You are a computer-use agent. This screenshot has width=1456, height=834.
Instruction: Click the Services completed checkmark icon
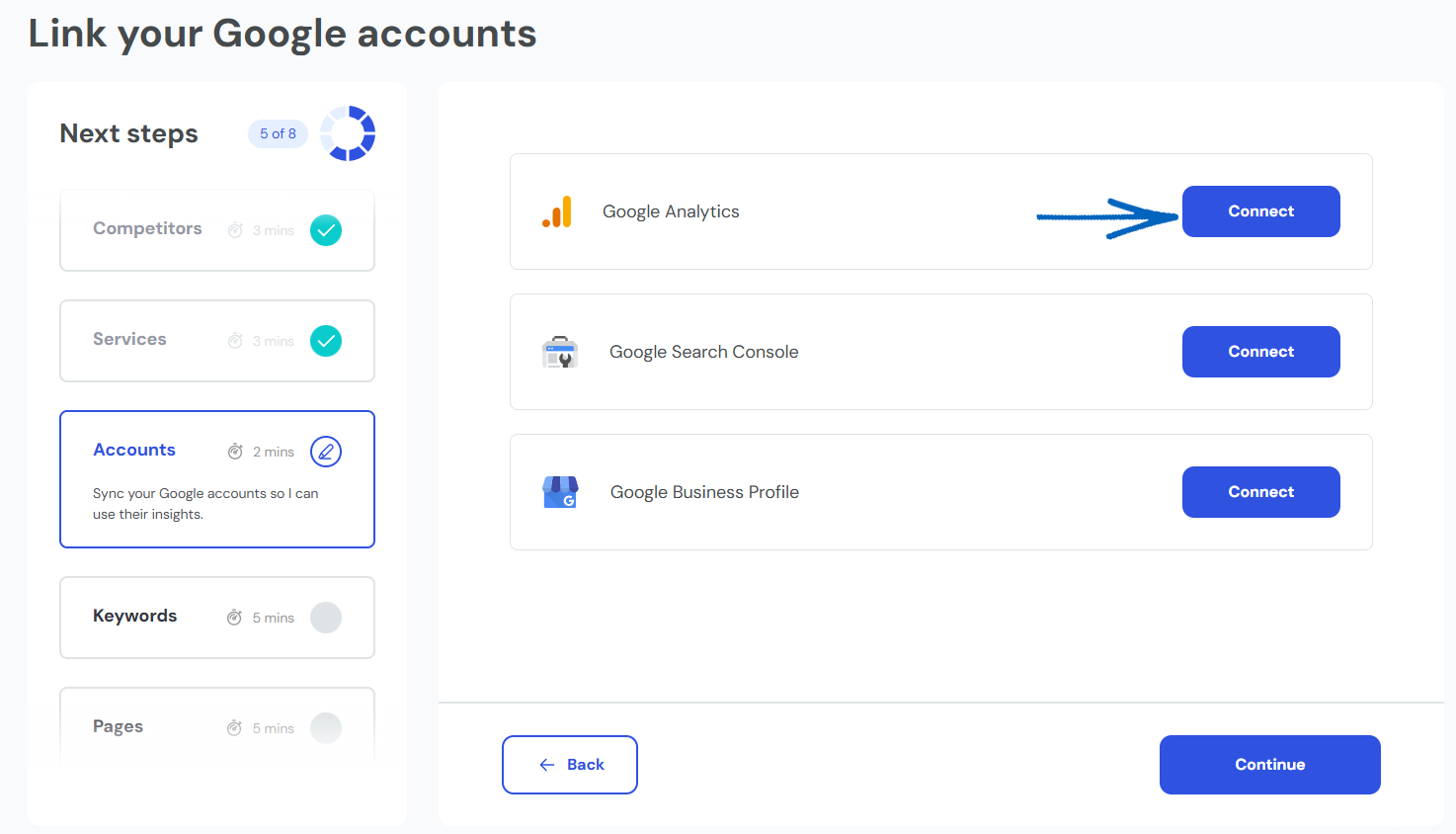coord(326,341)
